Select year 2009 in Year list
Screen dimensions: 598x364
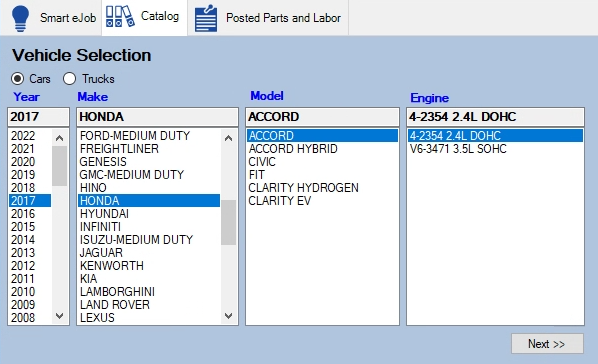pyautogui.click(x=30, y=304)
